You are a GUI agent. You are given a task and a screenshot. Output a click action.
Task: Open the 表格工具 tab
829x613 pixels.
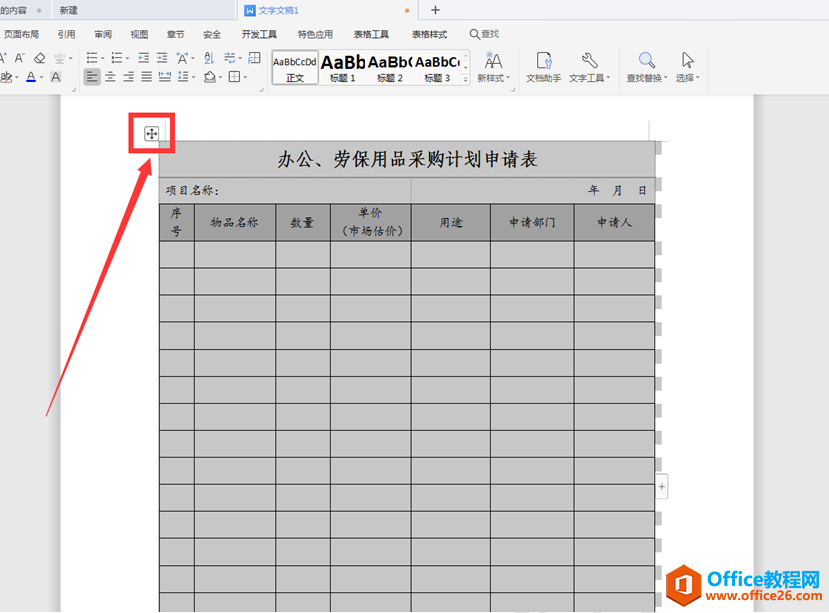click(x=371, y=34)
